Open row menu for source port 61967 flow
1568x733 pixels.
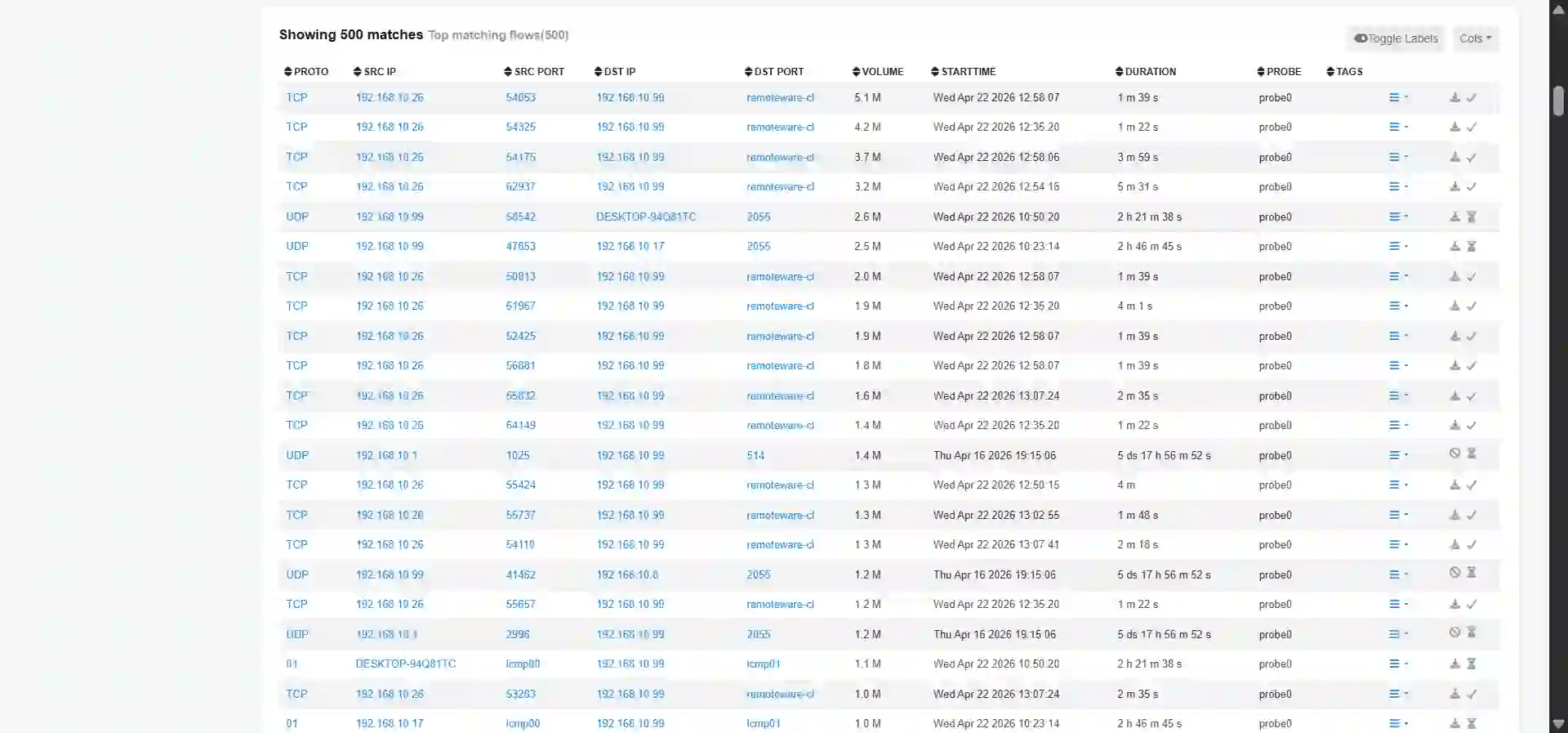coord(1398,306)
